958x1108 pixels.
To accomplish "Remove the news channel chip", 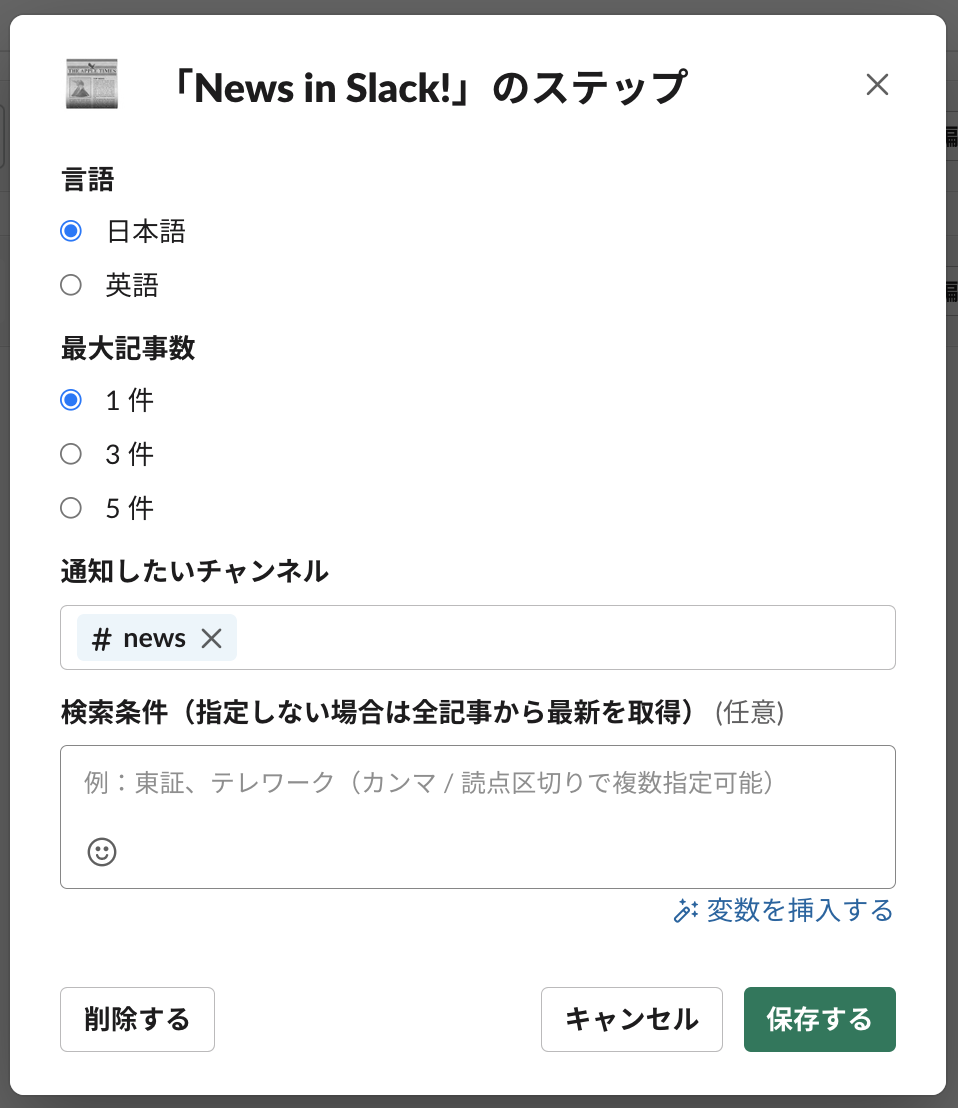I will click(211, 638).
